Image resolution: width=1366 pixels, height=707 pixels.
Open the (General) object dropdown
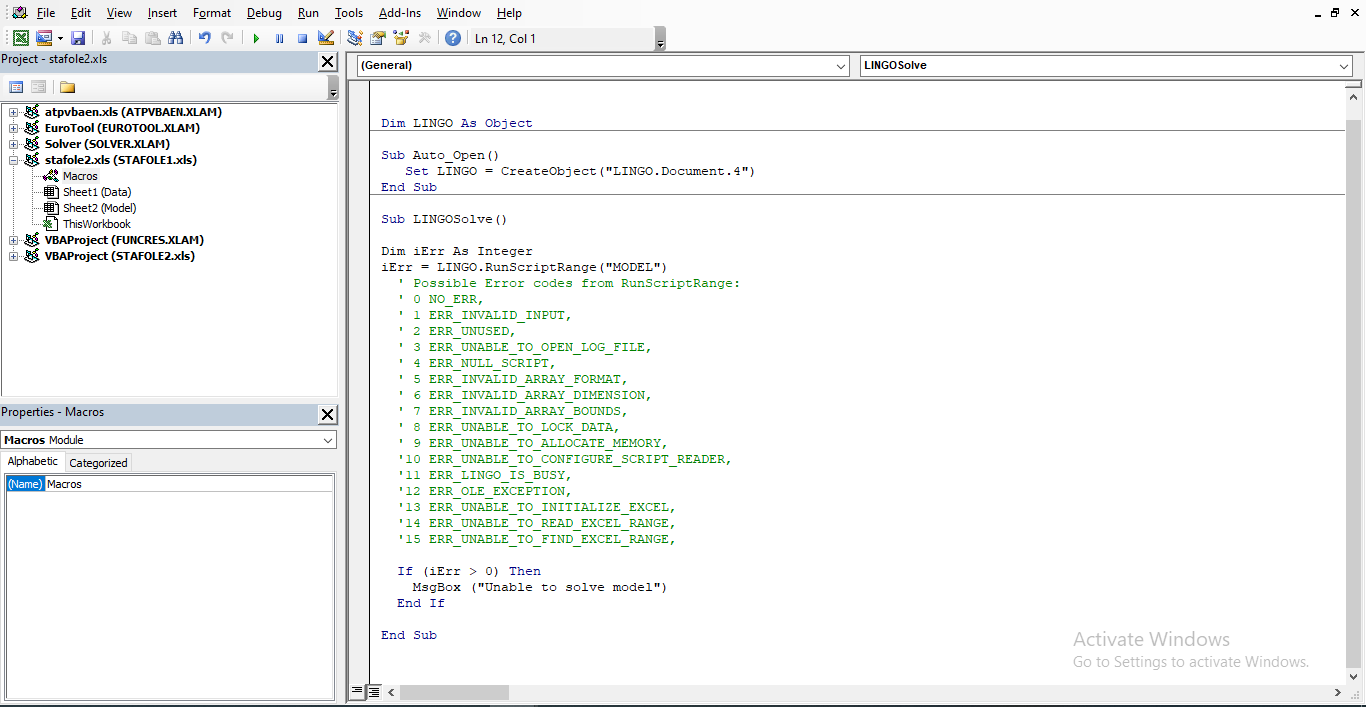[841, 66]
